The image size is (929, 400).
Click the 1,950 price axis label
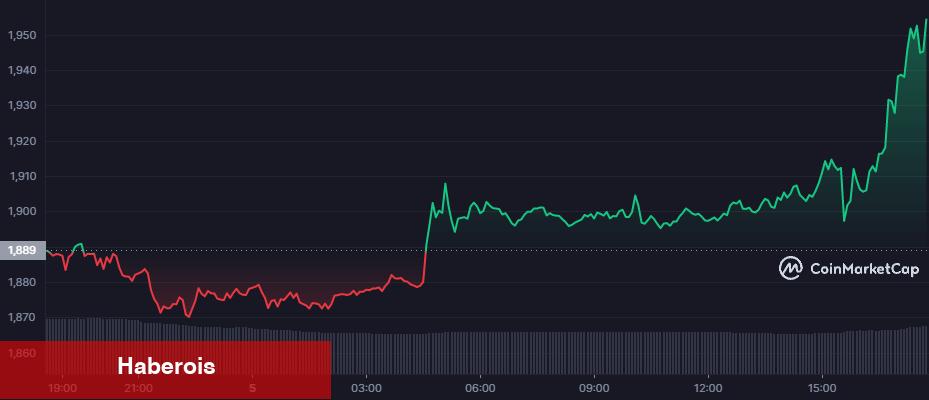pos(23,36)
